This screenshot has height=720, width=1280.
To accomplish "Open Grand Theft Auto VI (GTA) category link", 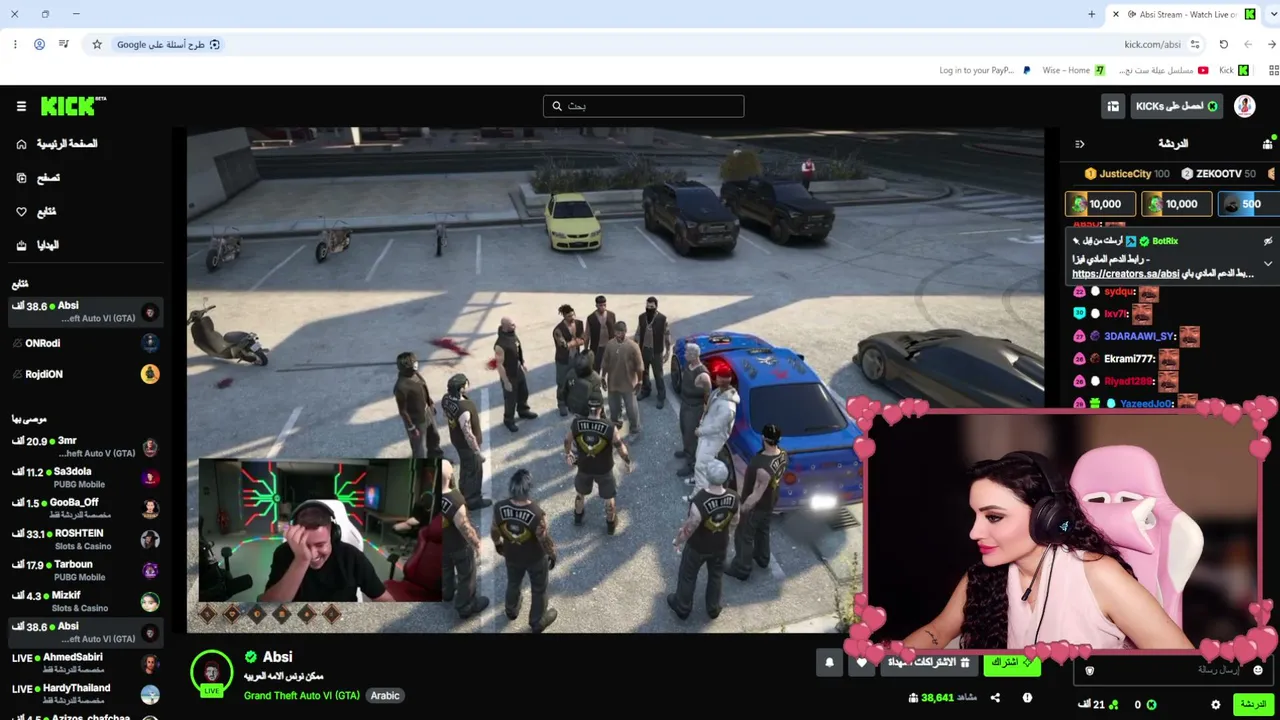I will [x=302, y=696].
